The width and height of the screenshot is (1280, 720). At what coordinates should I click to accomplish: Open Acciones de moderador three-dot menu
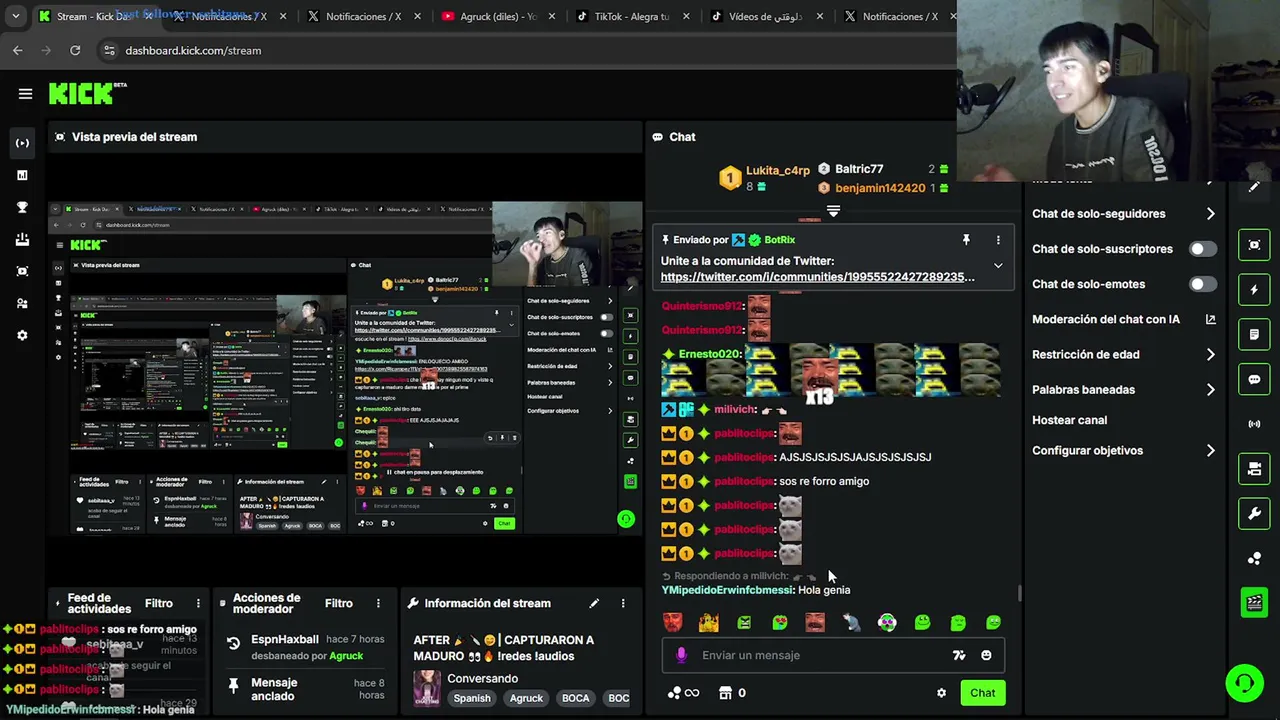378,603
